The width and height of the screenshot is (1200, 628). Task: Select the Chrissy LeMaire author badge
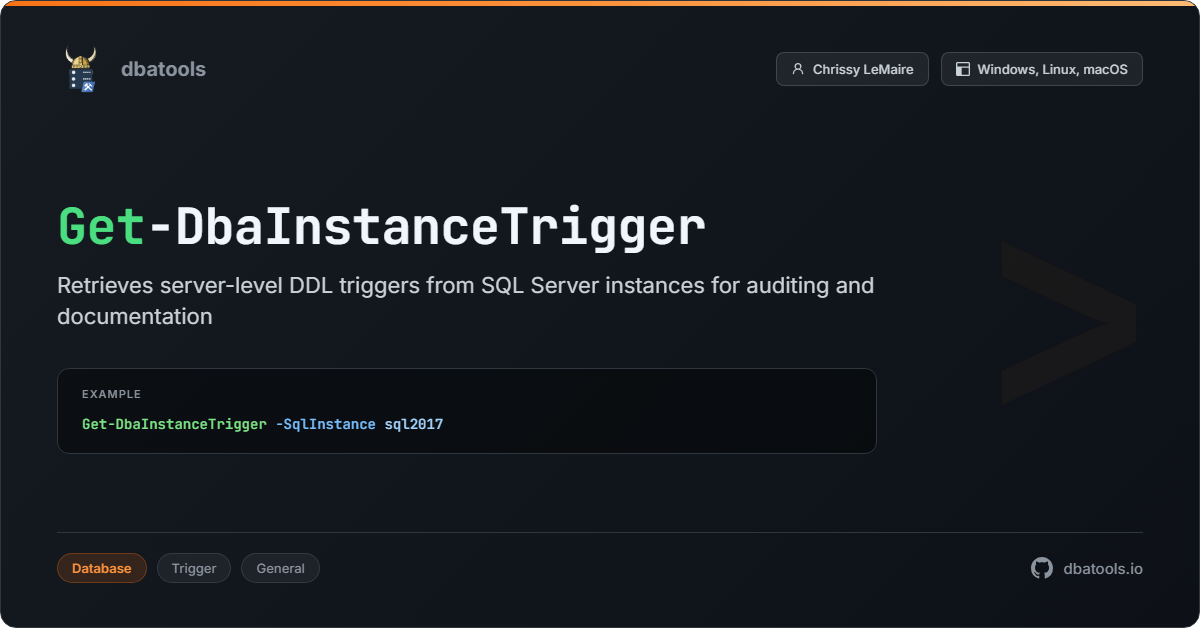(x=852, y=69)
